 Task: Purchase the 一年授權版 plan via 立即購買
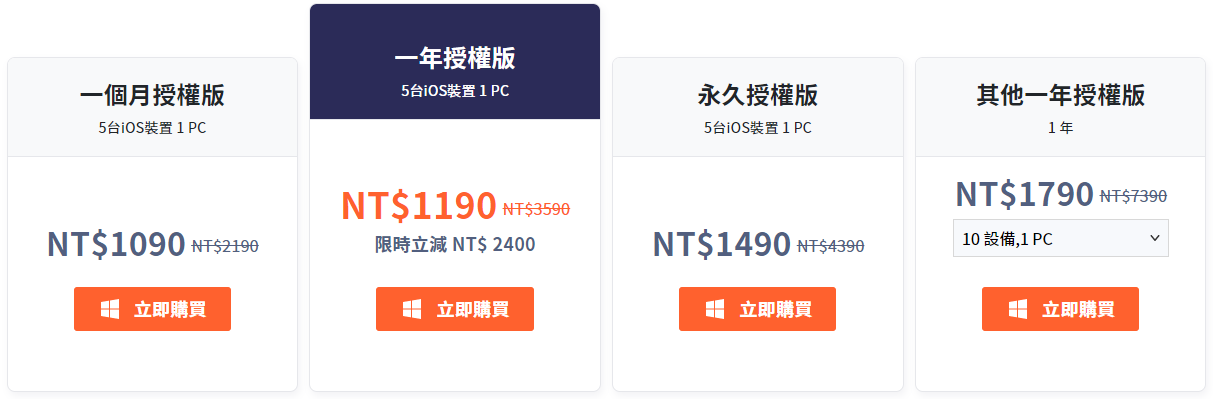coord(455,309)
